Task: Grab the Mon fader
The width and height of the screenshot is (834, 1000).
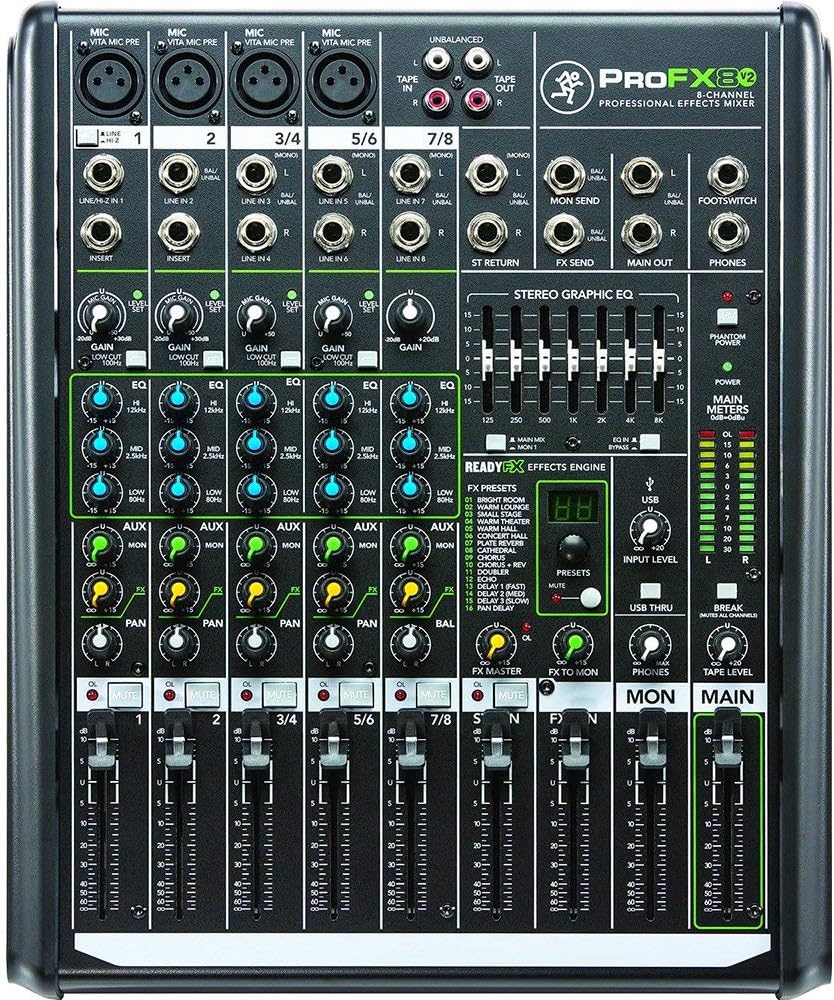Action: click(x=651, y=739)
